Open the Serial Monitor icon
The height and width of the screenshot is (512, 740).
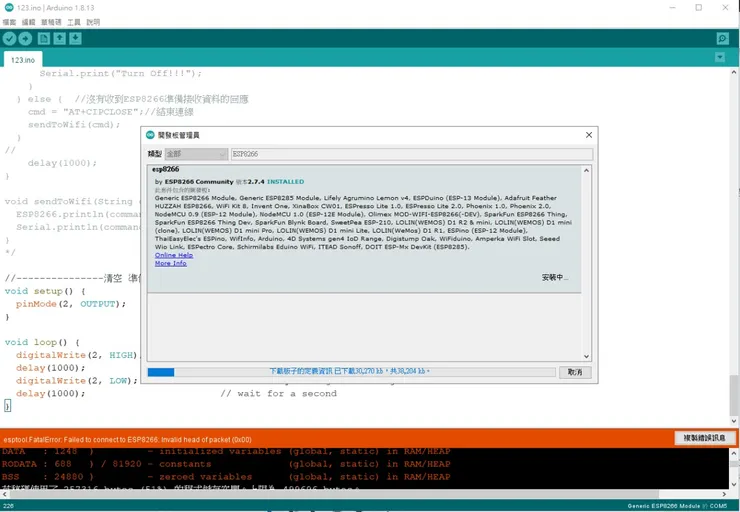[723, 39]
